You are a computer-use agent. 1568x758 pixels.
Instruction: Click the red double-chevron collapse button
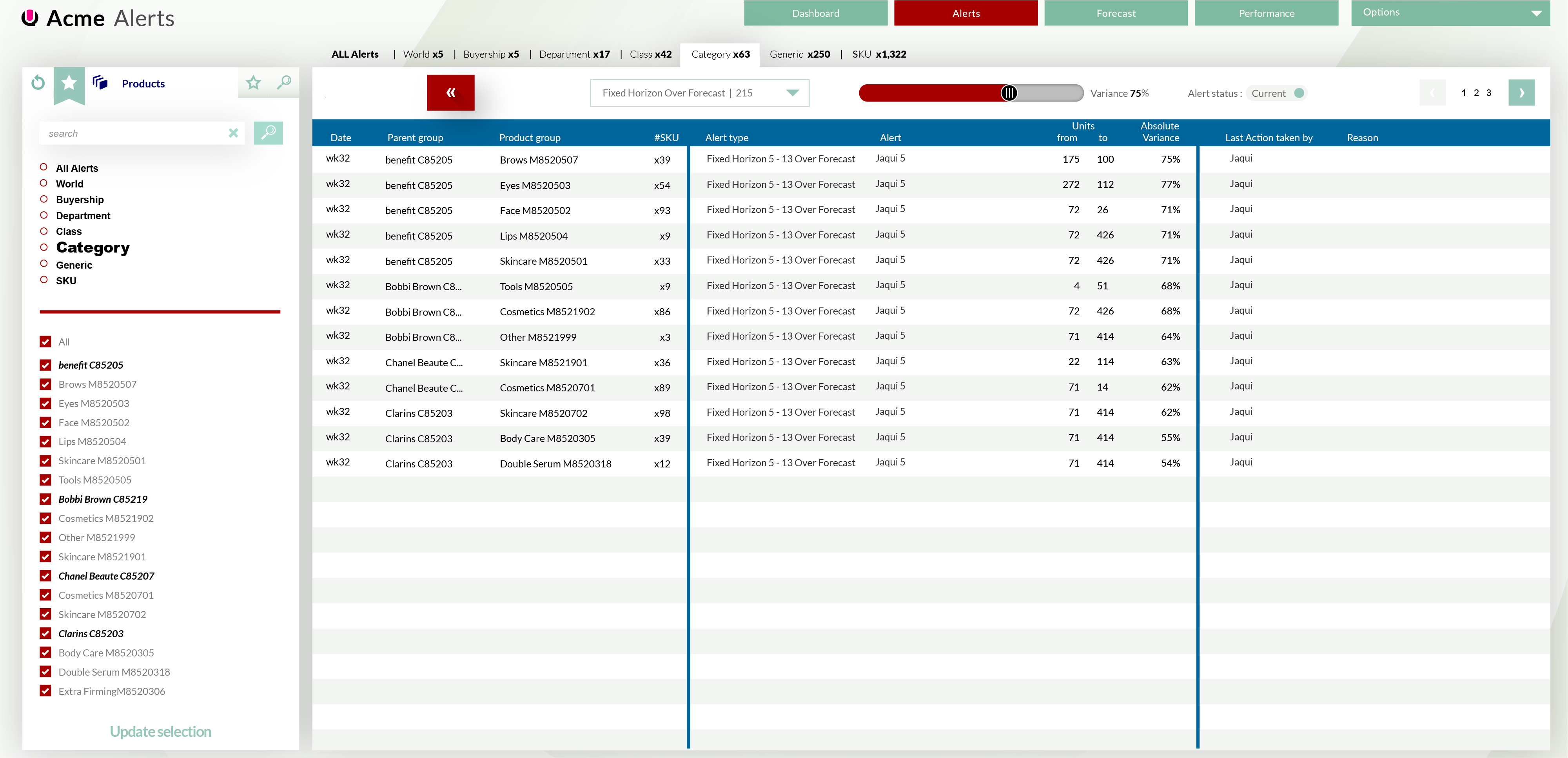click(450, 93)
